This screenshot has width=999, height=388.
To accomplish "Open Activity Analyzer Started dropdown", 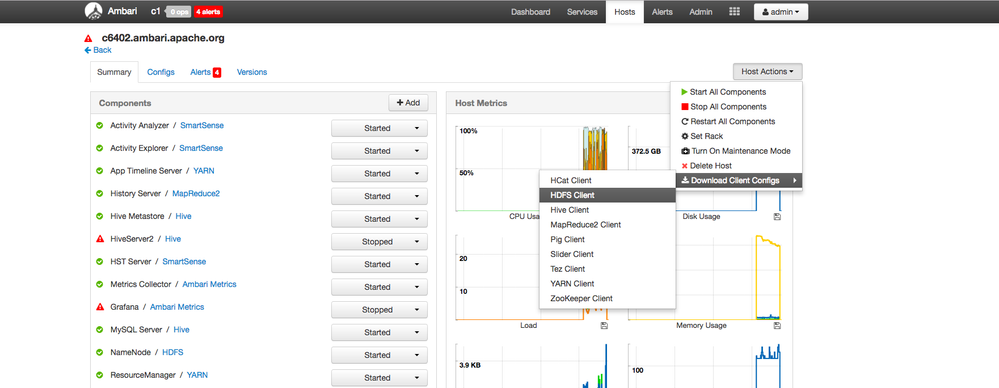I will click(379, 128).
